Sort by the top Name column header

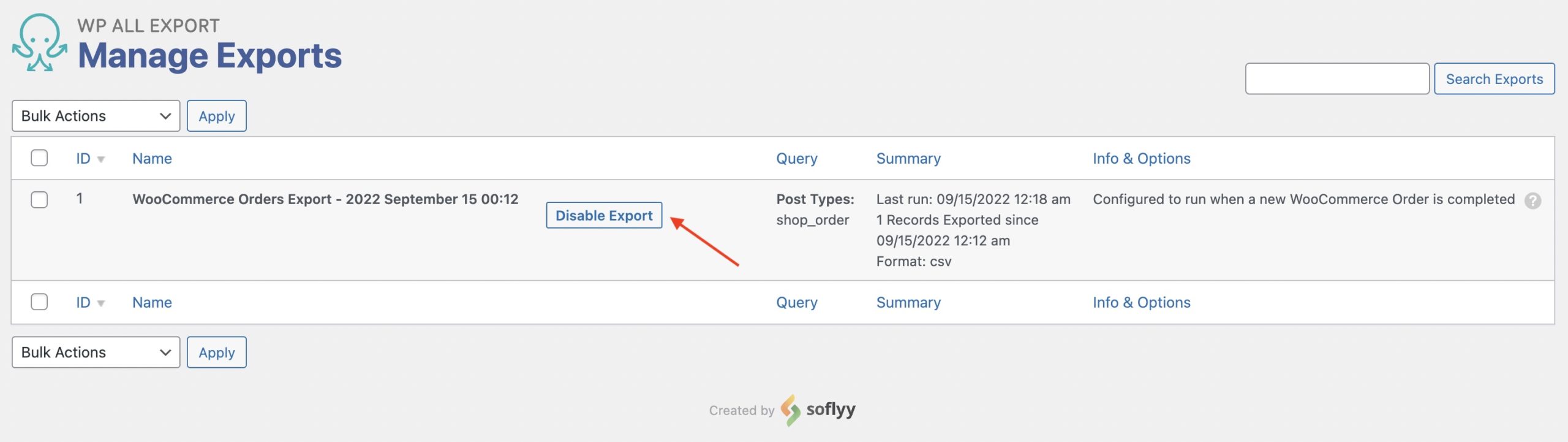pyautogui.click(x=152, y=159)
